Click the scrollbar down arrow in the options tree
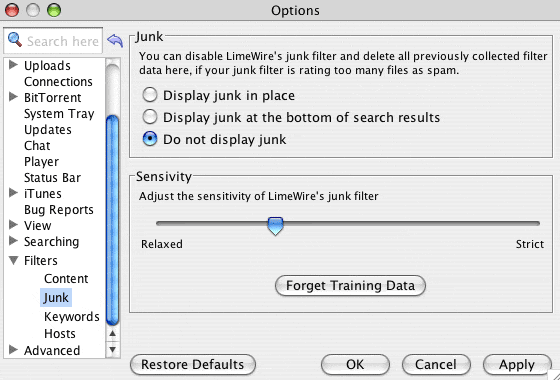560x380 pixels. (x=112, y=349)
